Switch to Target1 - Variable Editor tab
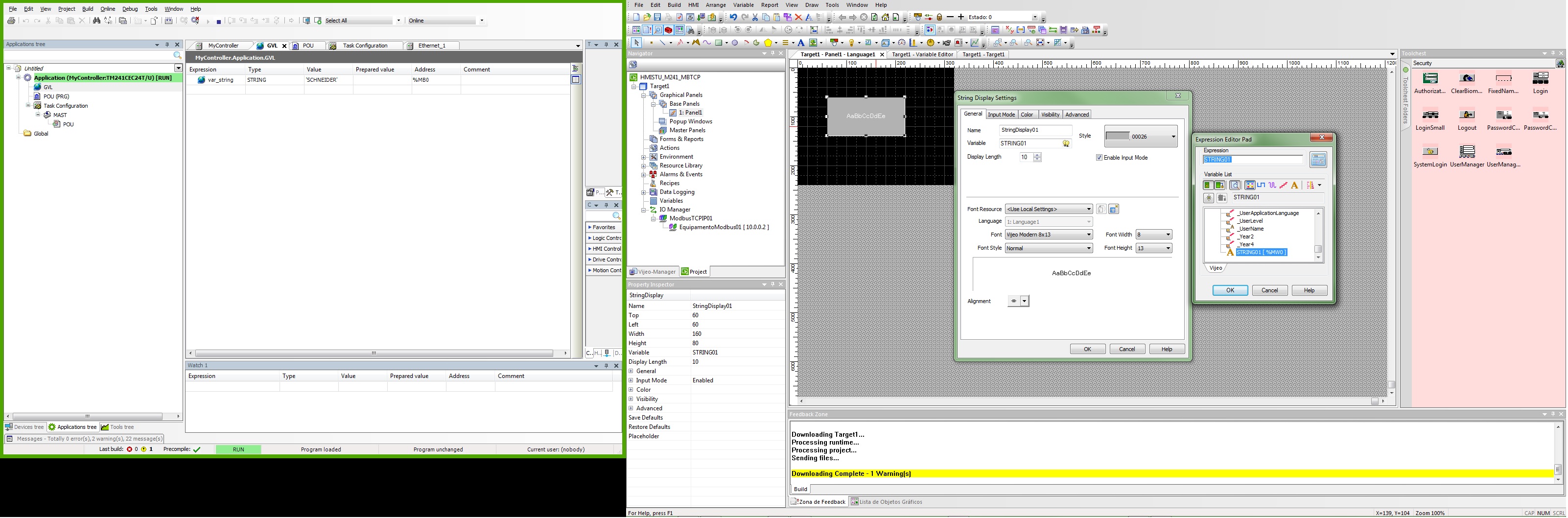This screenshot has height=518, width=1568. click(922, 54)
